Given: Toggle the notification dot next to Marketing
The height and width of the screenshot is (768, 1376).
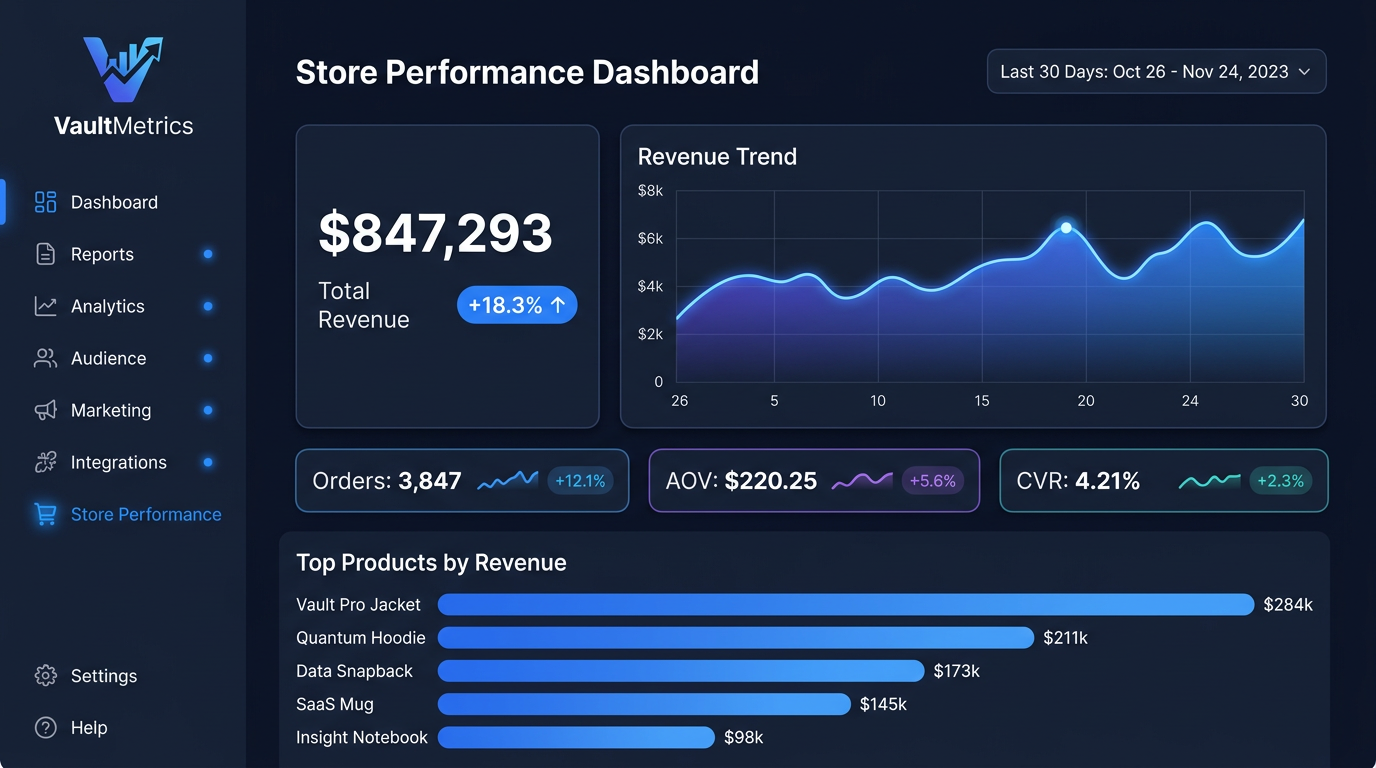Looking at the screenshot, I should click(208, 410).
